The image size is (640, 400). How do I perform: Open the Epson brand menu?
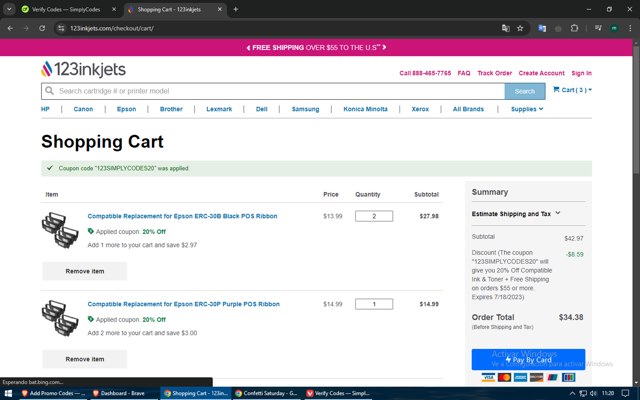pyautogui.click(x=127, y=109)
